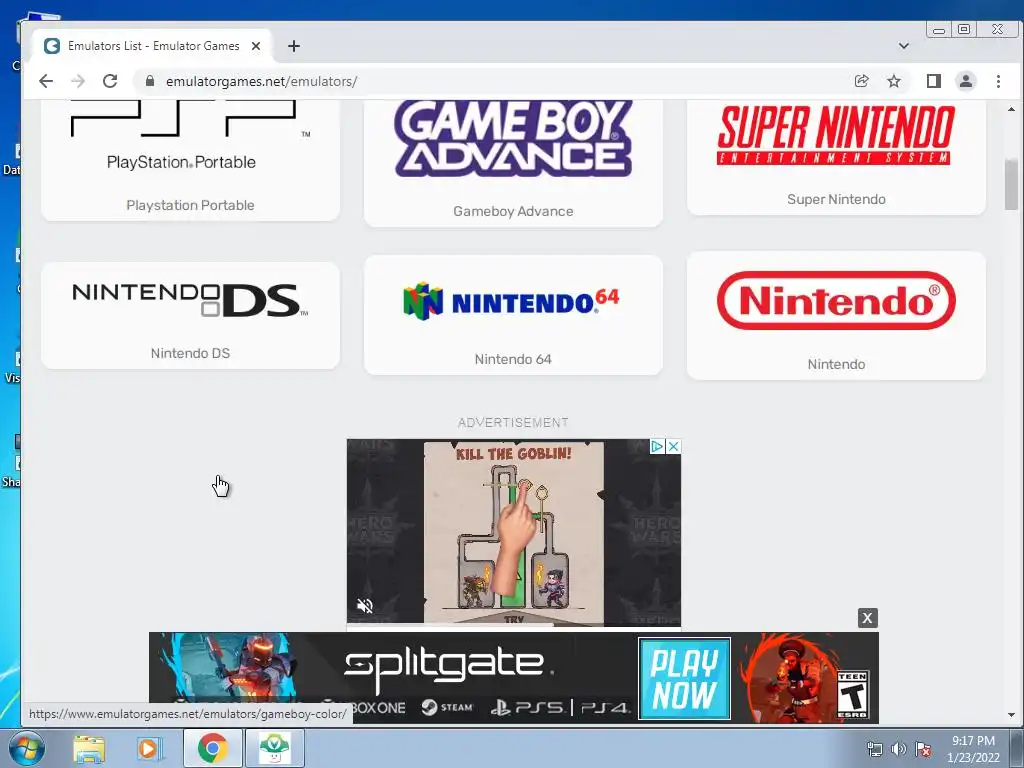
Task: Click the scroll down arrow of page scrollbar
Action: click(1012, 715)
